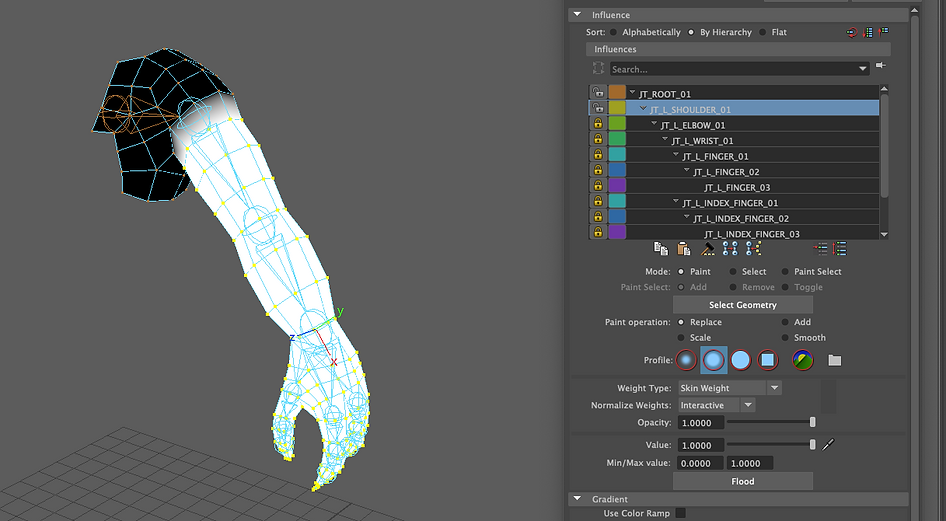Click the Value slider handle
Viewport: 946px width, 521px height.
pos(813,444)
